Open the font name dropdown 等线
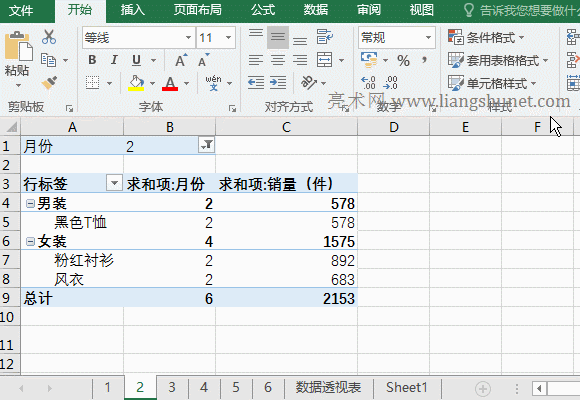Image resolution: width=580 pixels, height=400 pixels. 188,37
